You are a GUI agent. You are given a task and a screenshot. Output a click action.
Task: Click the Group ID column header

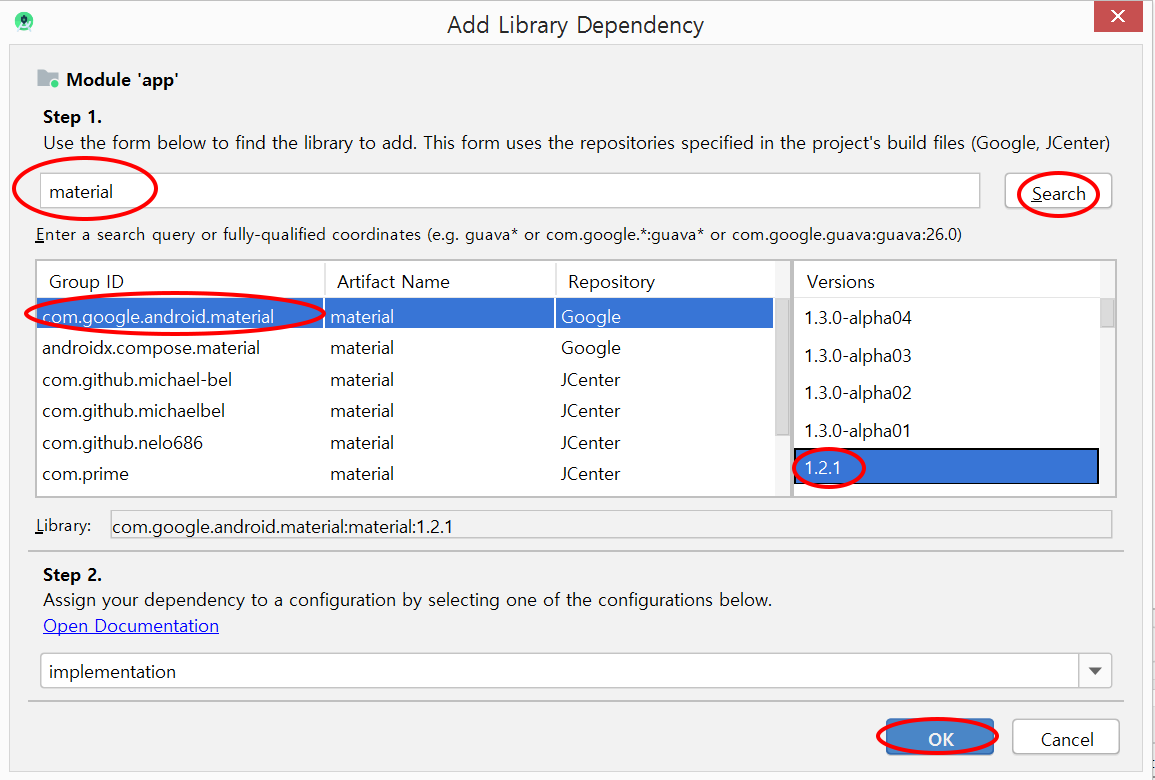click(x=181, y=281)
